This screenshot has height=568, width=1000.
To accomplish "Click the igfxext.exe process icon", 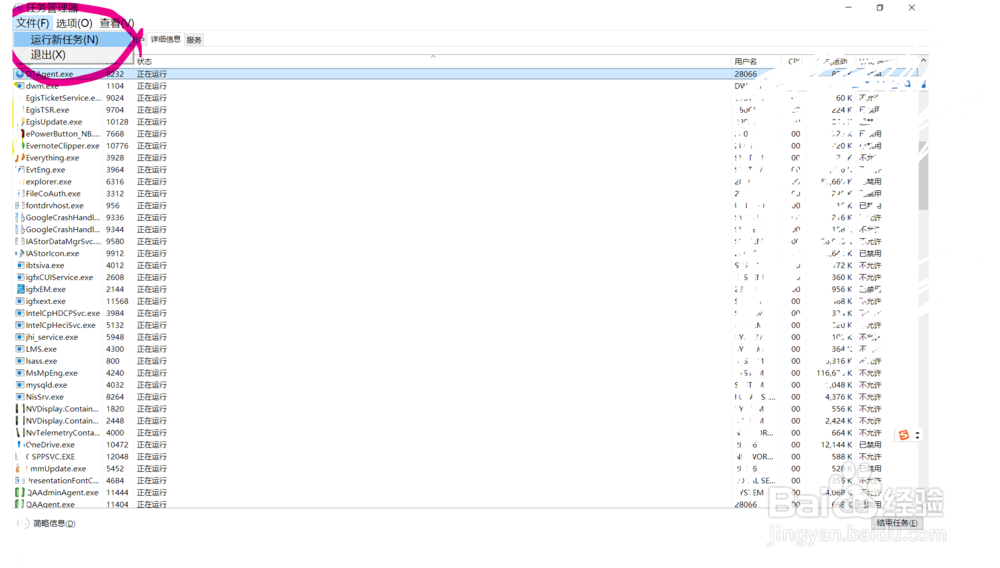I will coord(20,301).
